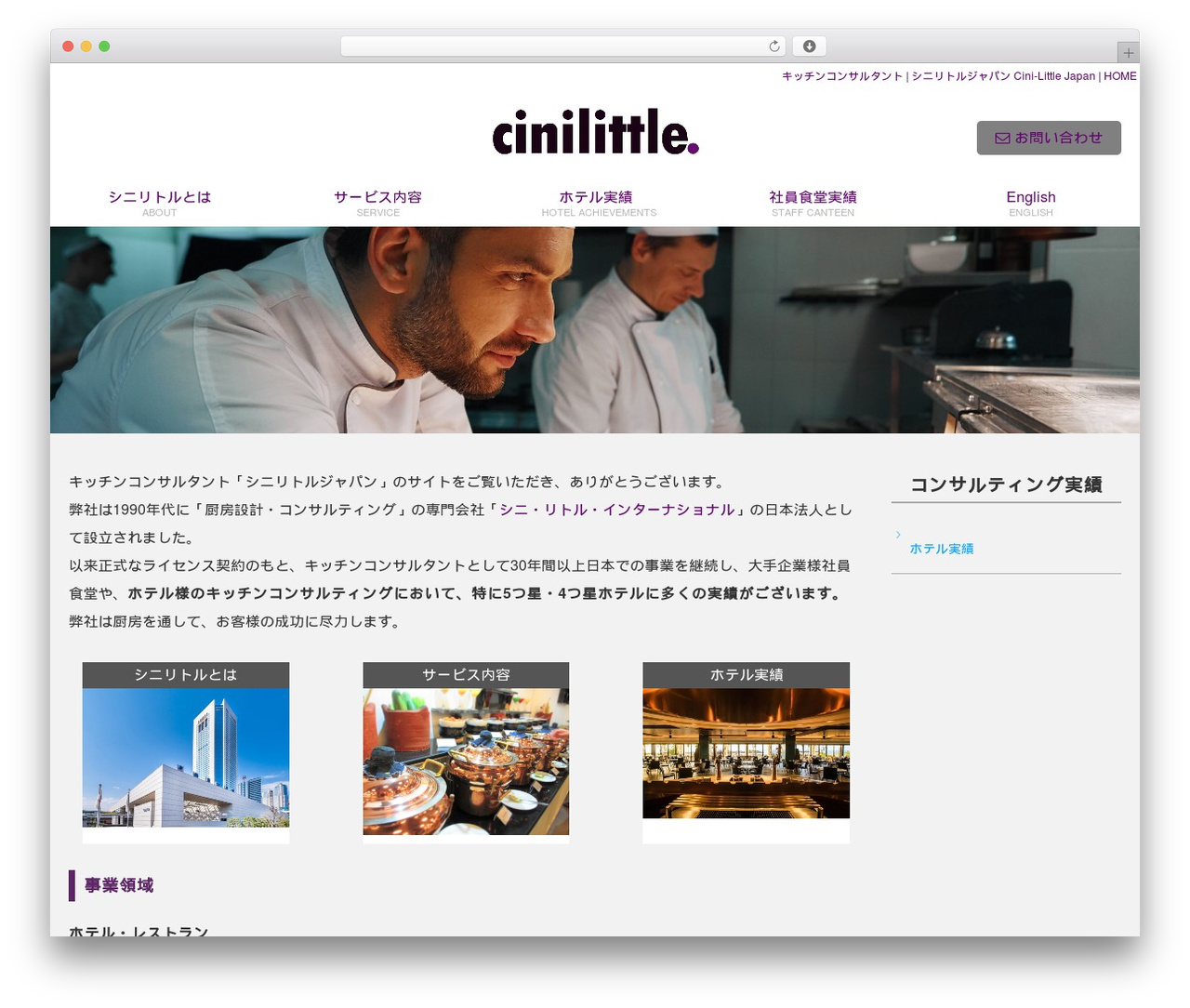Close the browser window with red button
The height and width of the screenshot is (1008, 1190).
click(68, 46)
